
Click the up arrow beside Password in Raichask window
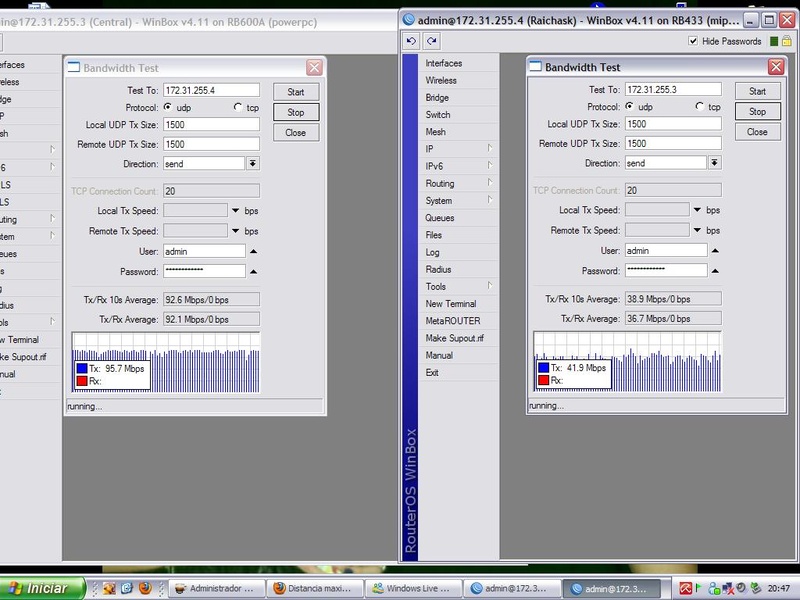point(716,271)
